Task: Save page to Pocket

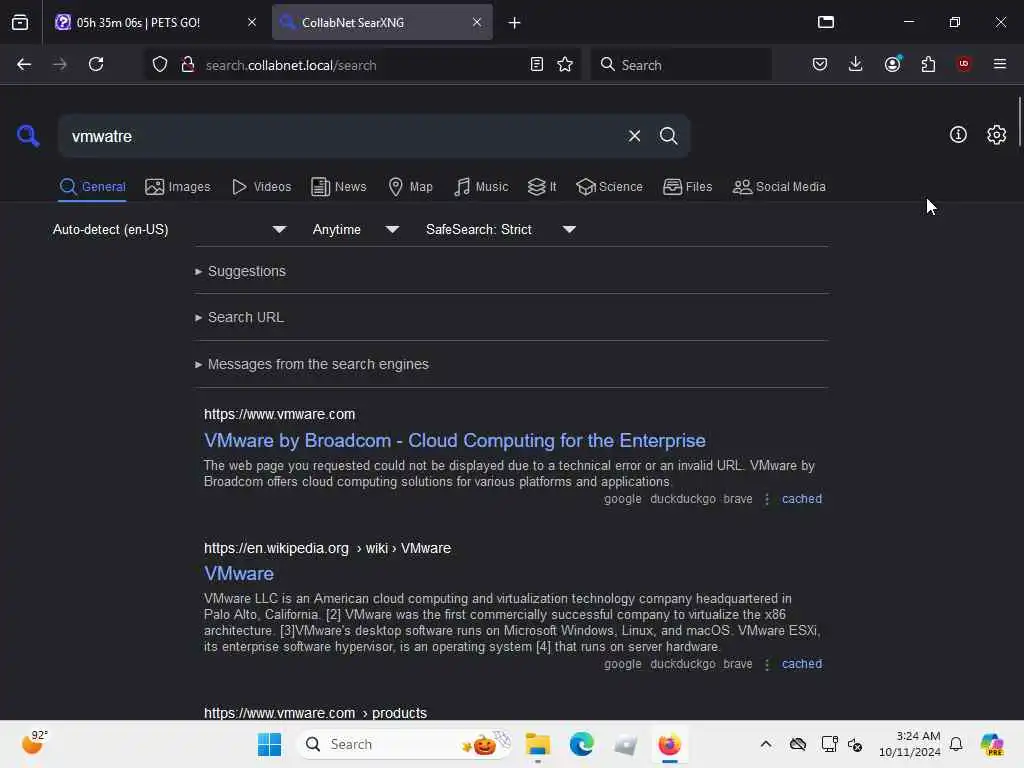Action: (820, 65)
